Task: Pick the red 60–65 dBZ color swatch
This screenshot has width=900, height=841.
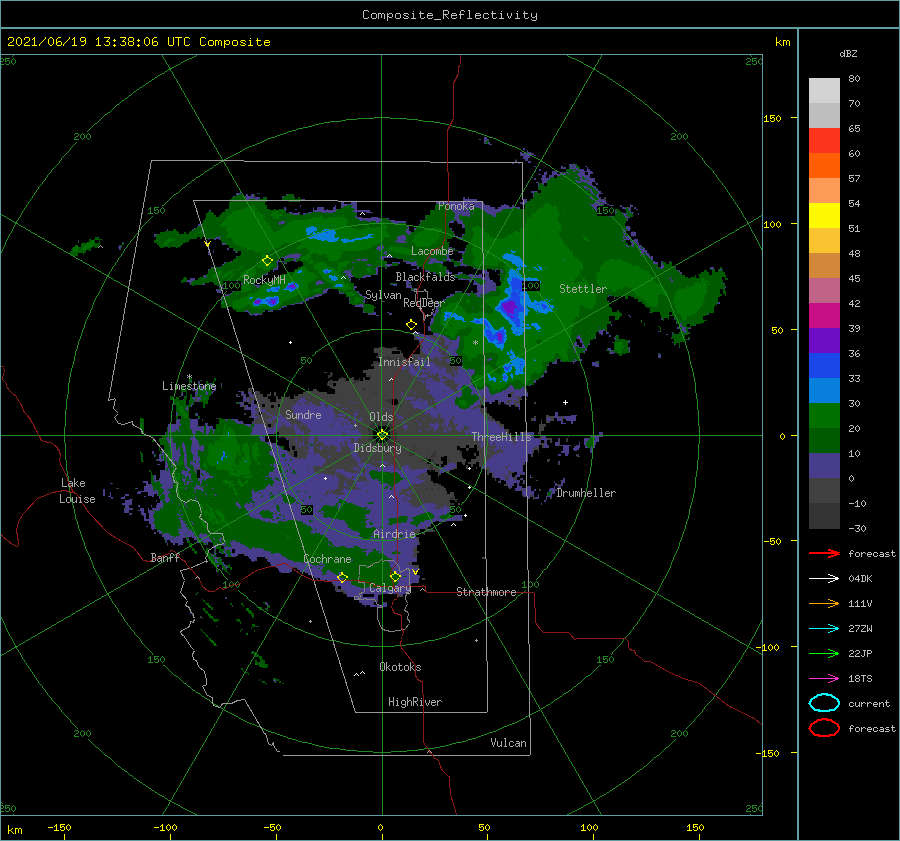Action: tap(824, 141)
